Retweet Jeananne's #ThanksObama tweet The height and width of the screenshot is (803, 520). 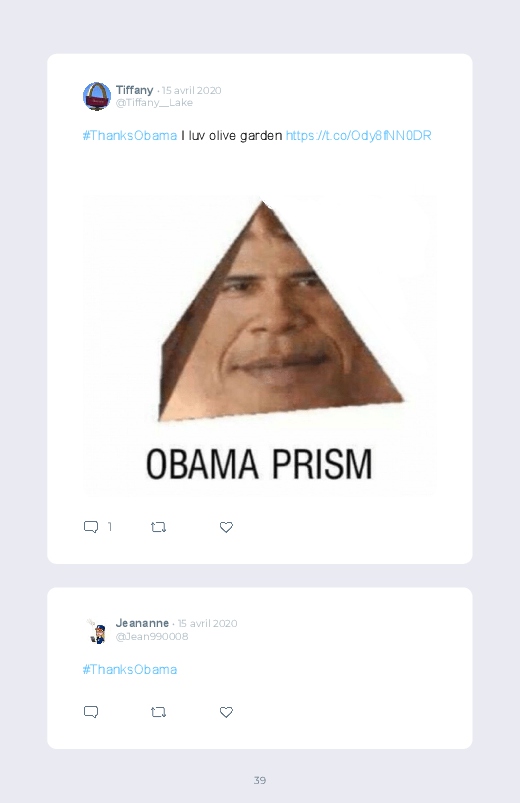point(158,712)
